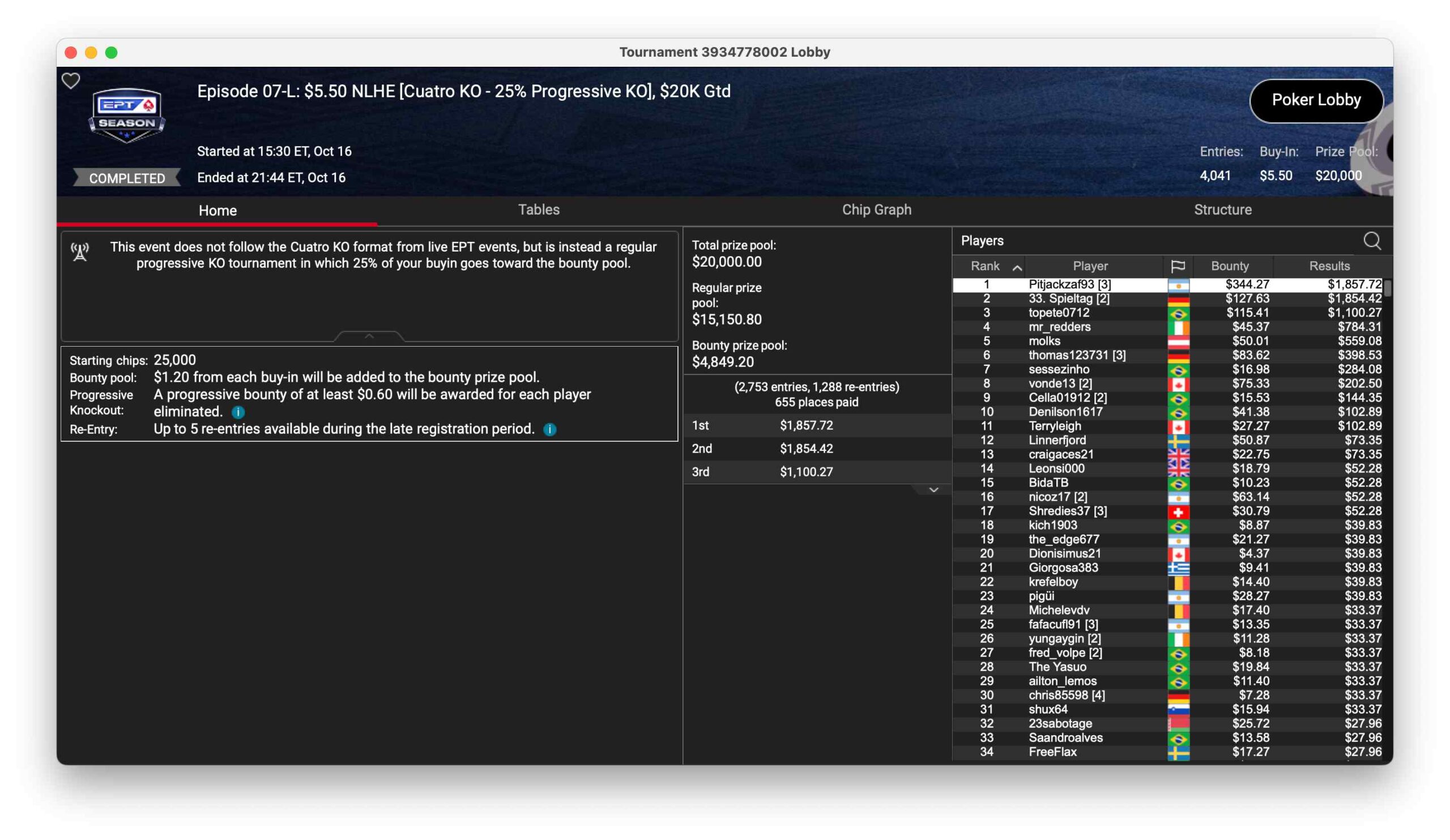
Task: Switch to the Tables tab
Action: pyautogui.click(x=538, y=210)
